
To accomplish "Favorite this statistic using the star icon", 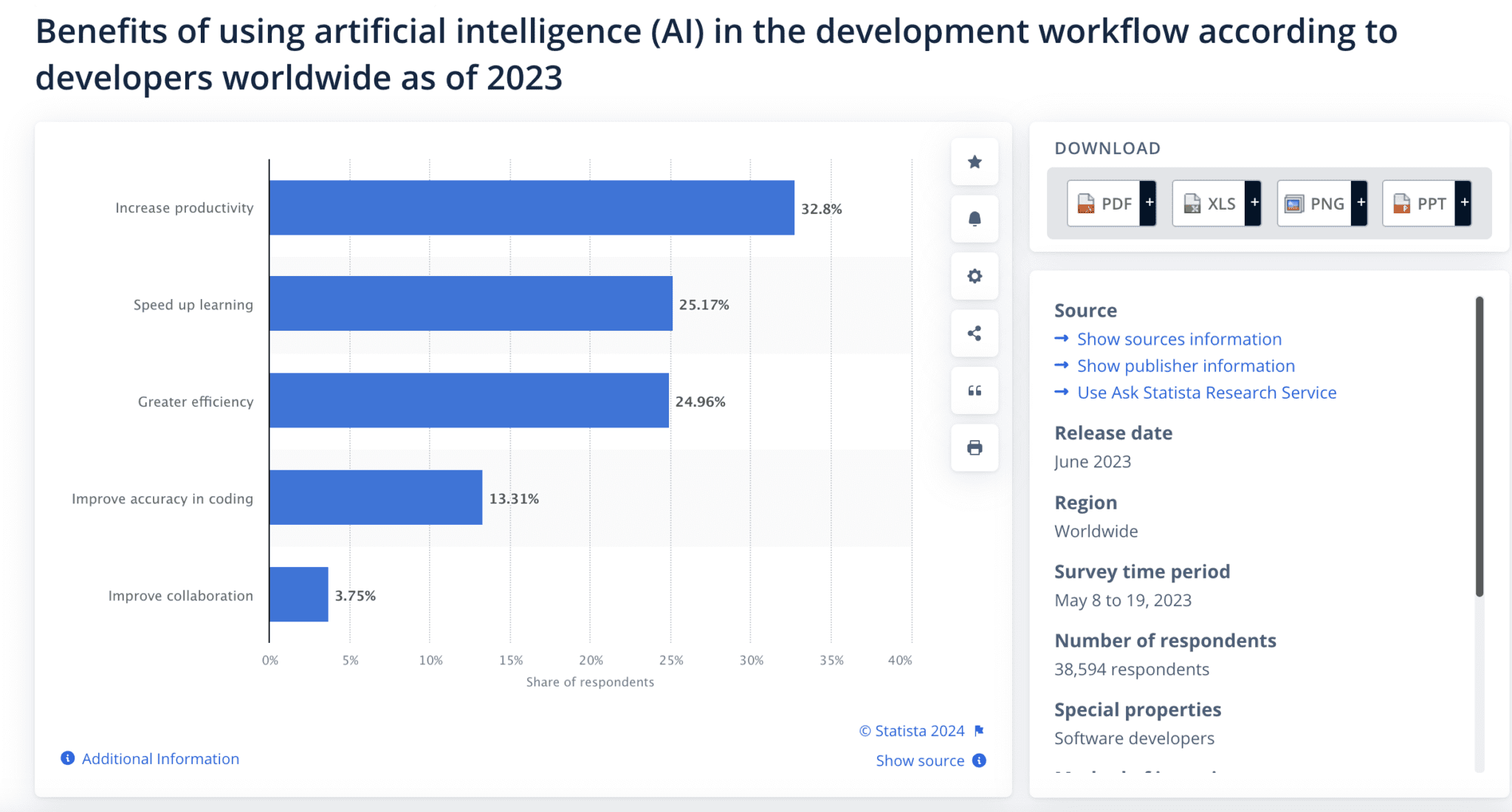I will (x=974, y=162).
